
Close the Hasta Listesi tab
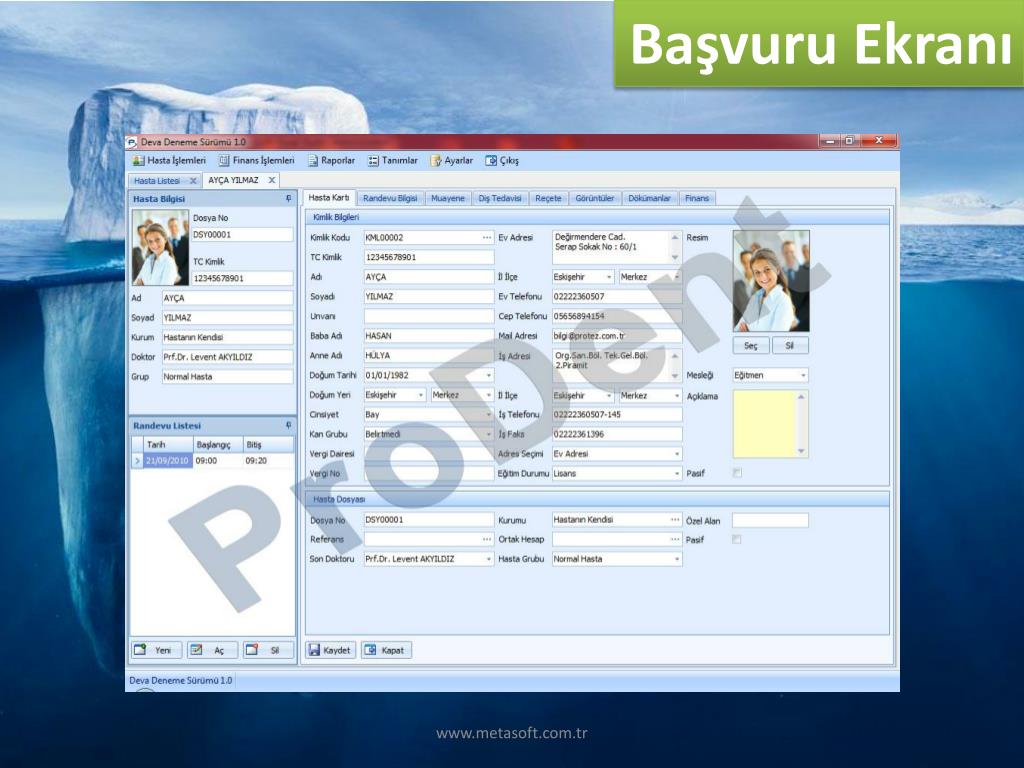pyautogui.click(x=193, y=181)
